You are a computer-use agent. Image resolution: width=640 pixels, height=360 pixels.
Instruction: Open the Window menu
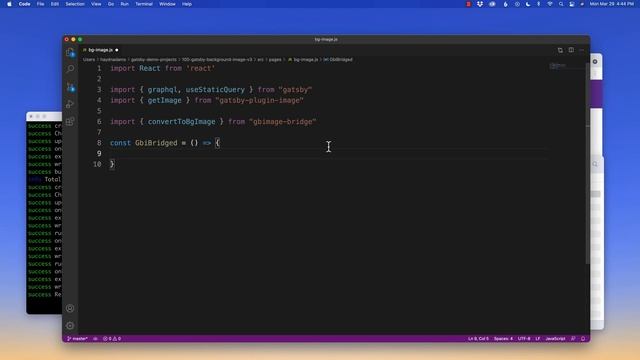coord(167,4)
